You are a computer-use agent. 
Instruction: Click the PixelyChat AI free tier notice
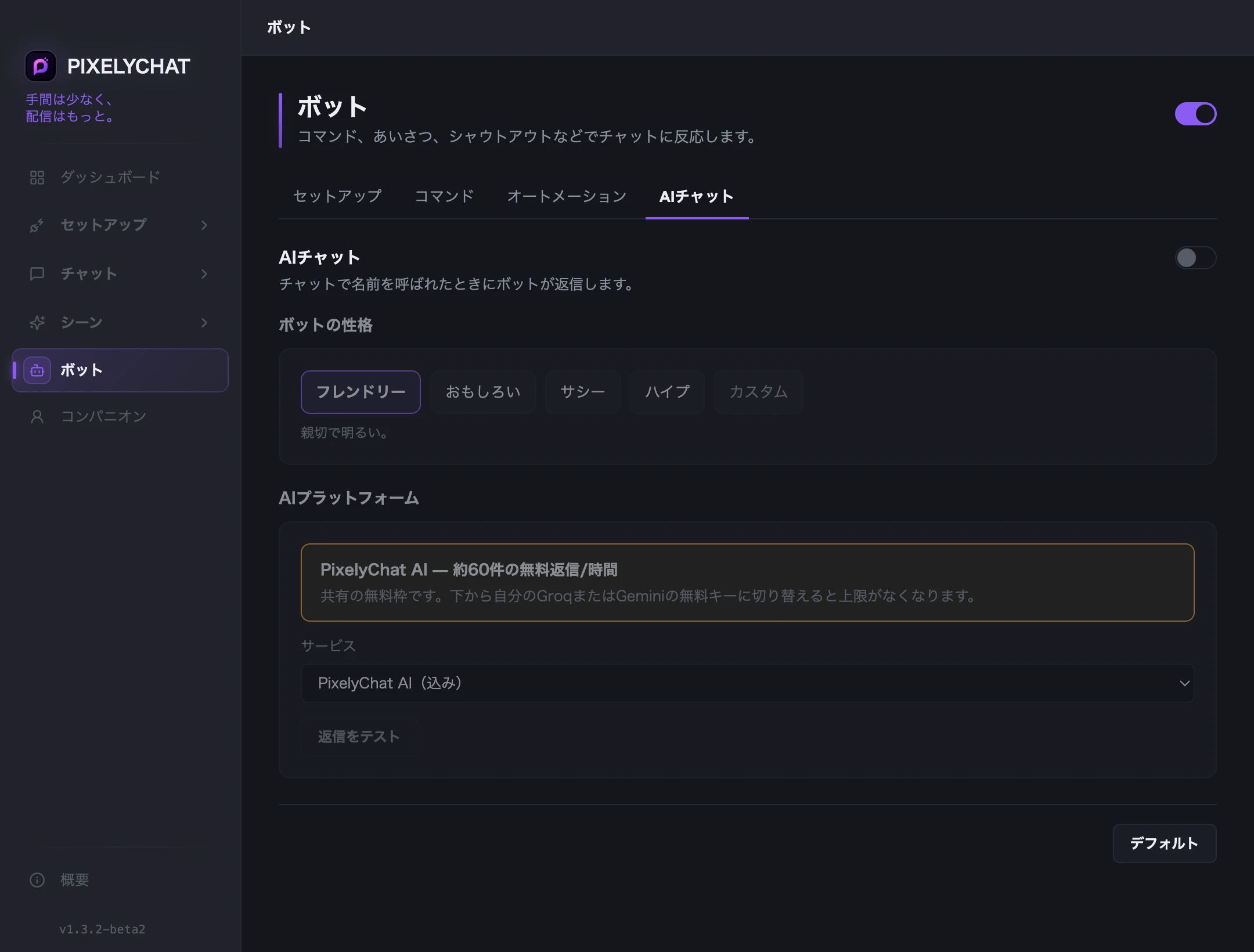click(x=747, y=582)
